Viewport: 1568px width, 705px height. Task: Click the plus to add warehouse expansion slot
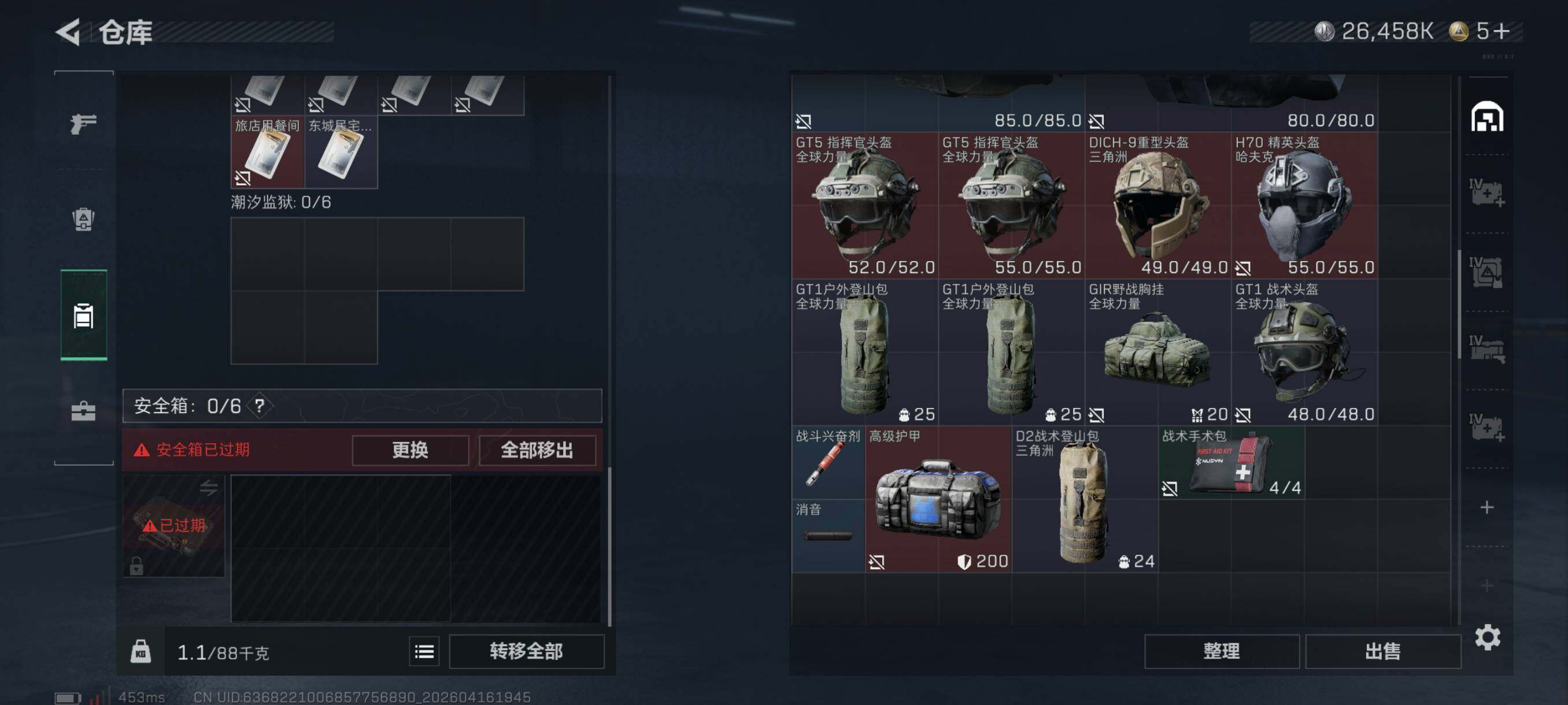[1486, 507]
